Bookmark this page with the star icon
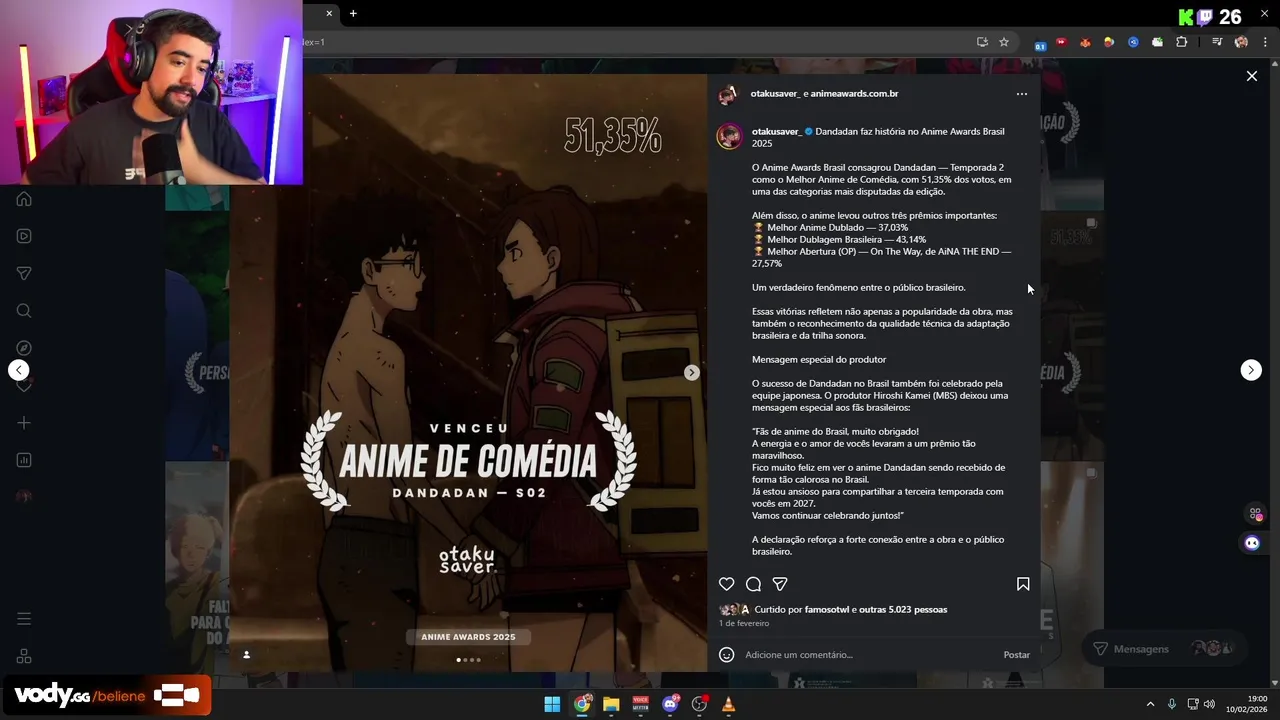The image size is (1280, 720). tap(1004, 42)
